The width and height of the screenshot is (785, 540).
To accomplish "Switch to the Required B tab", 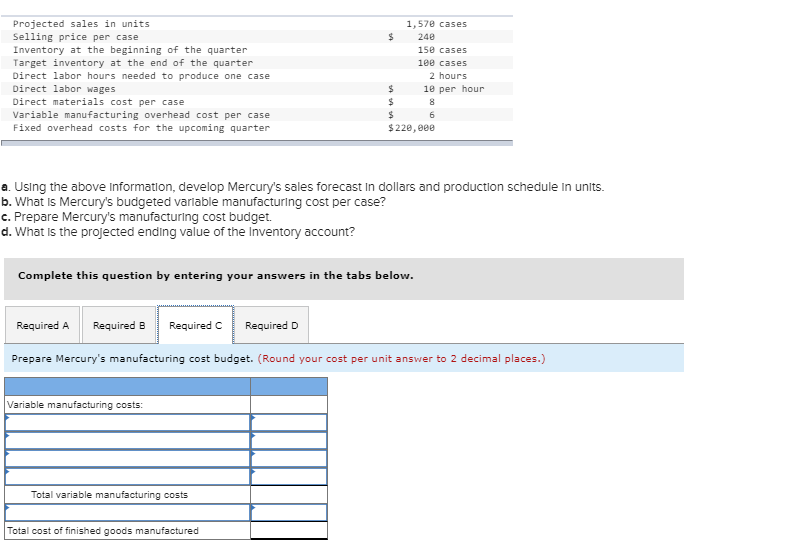I will 119,325.
